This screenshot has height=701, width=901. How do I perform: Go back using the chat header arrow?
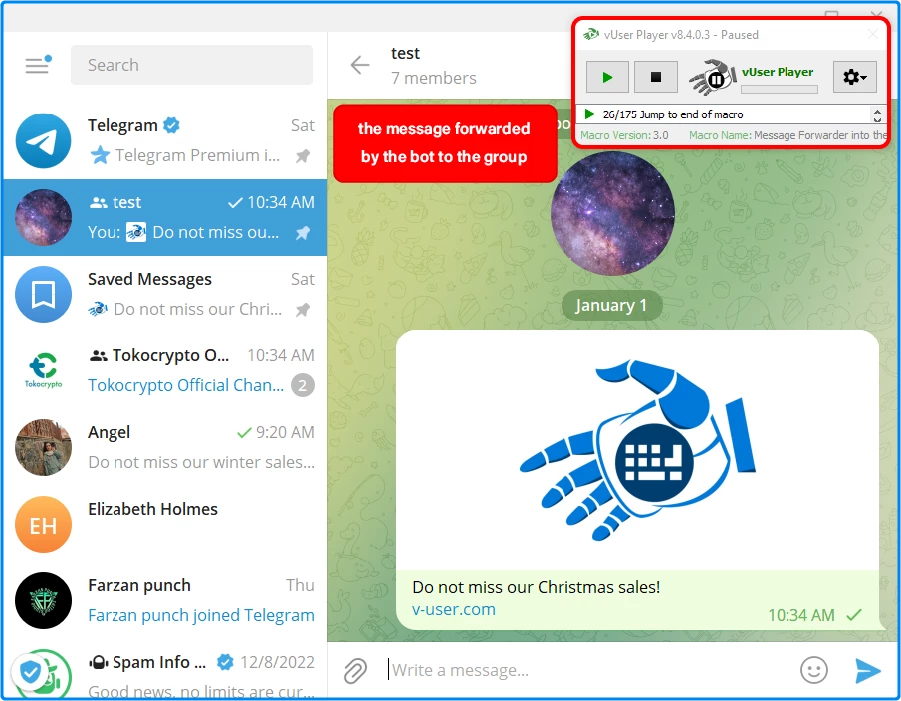[x=360, y=65]
